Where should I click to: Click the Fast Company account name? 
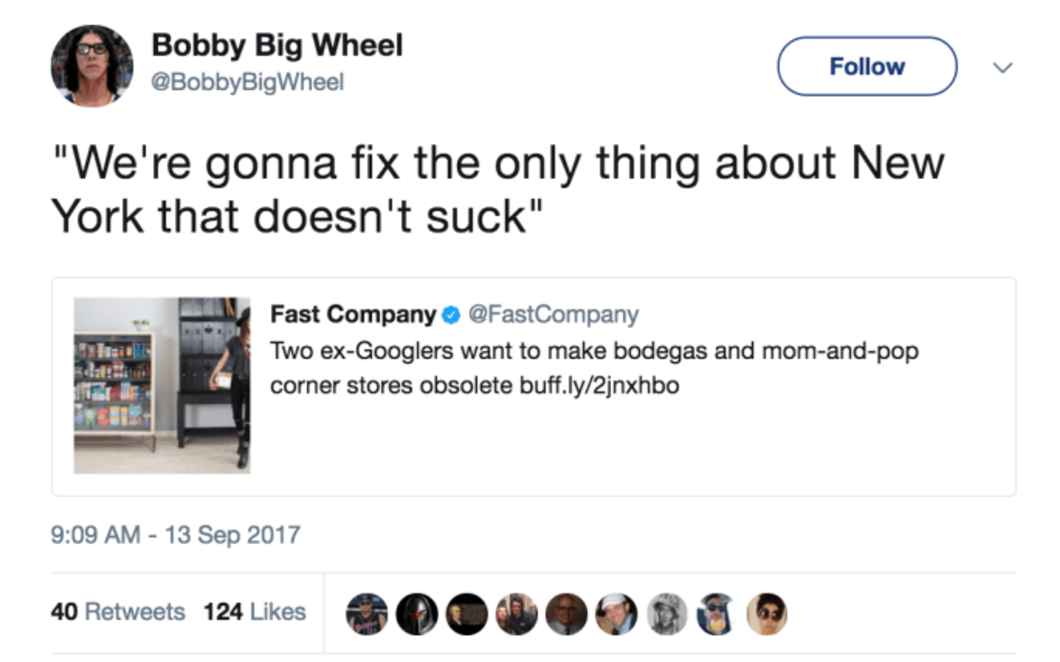click(353, 314)
